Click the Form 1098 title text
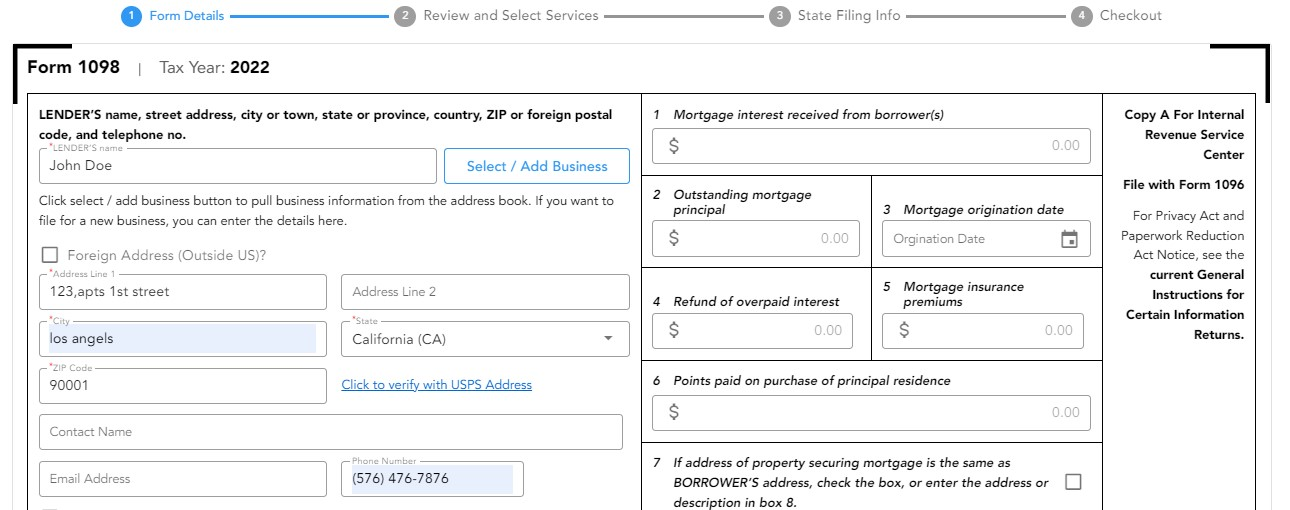 [x=73, y=67]
